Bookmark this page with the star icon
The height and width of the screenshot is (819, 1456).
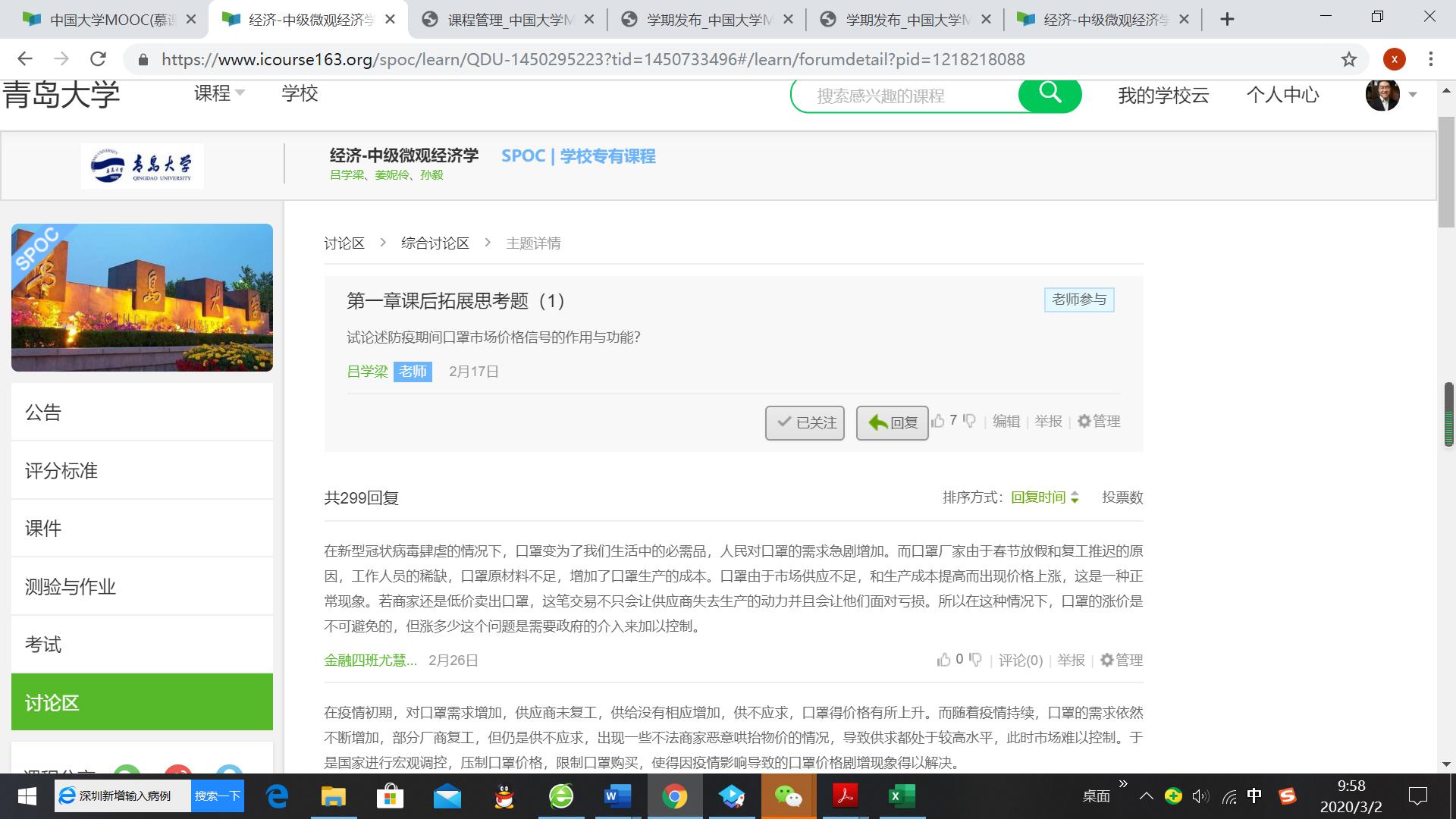(x=1348, y=59)
